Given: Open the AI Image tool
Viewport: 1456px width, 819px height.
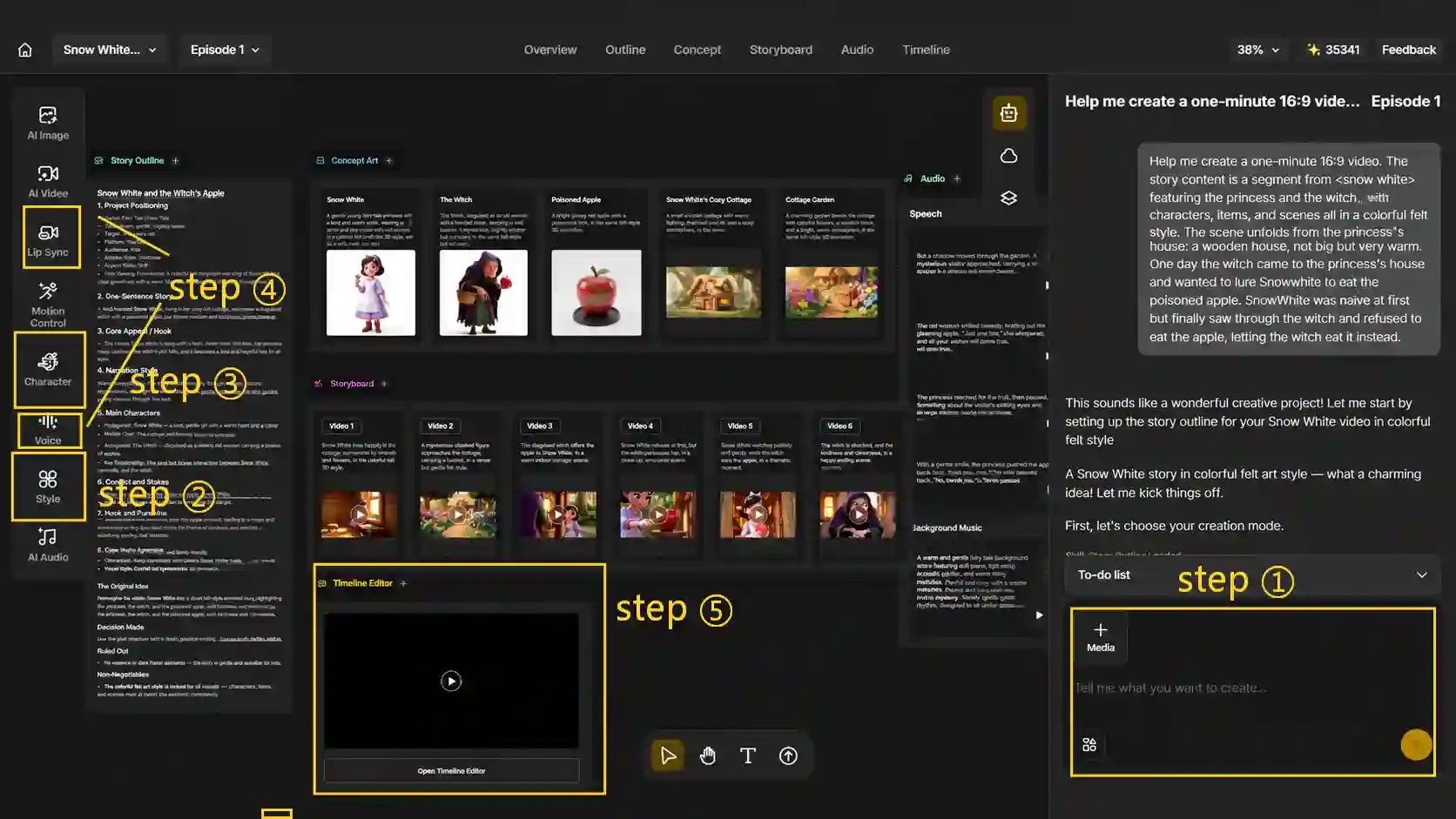Looking at the screenshot, I should tap(48, 123).
